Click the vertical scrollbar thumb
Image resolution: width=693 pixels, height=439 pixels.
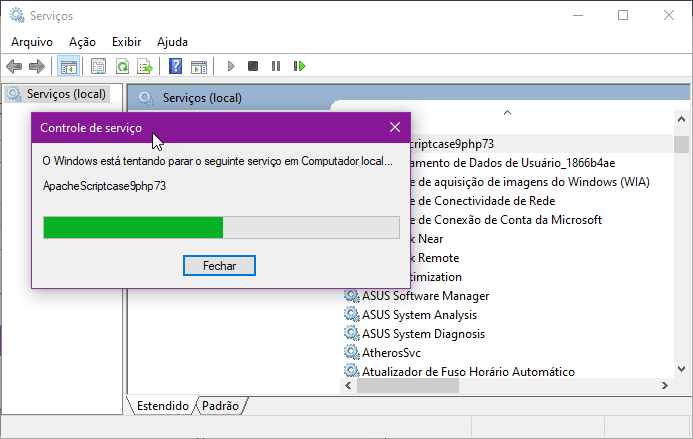pyautogui.click(x=681, y=144)
